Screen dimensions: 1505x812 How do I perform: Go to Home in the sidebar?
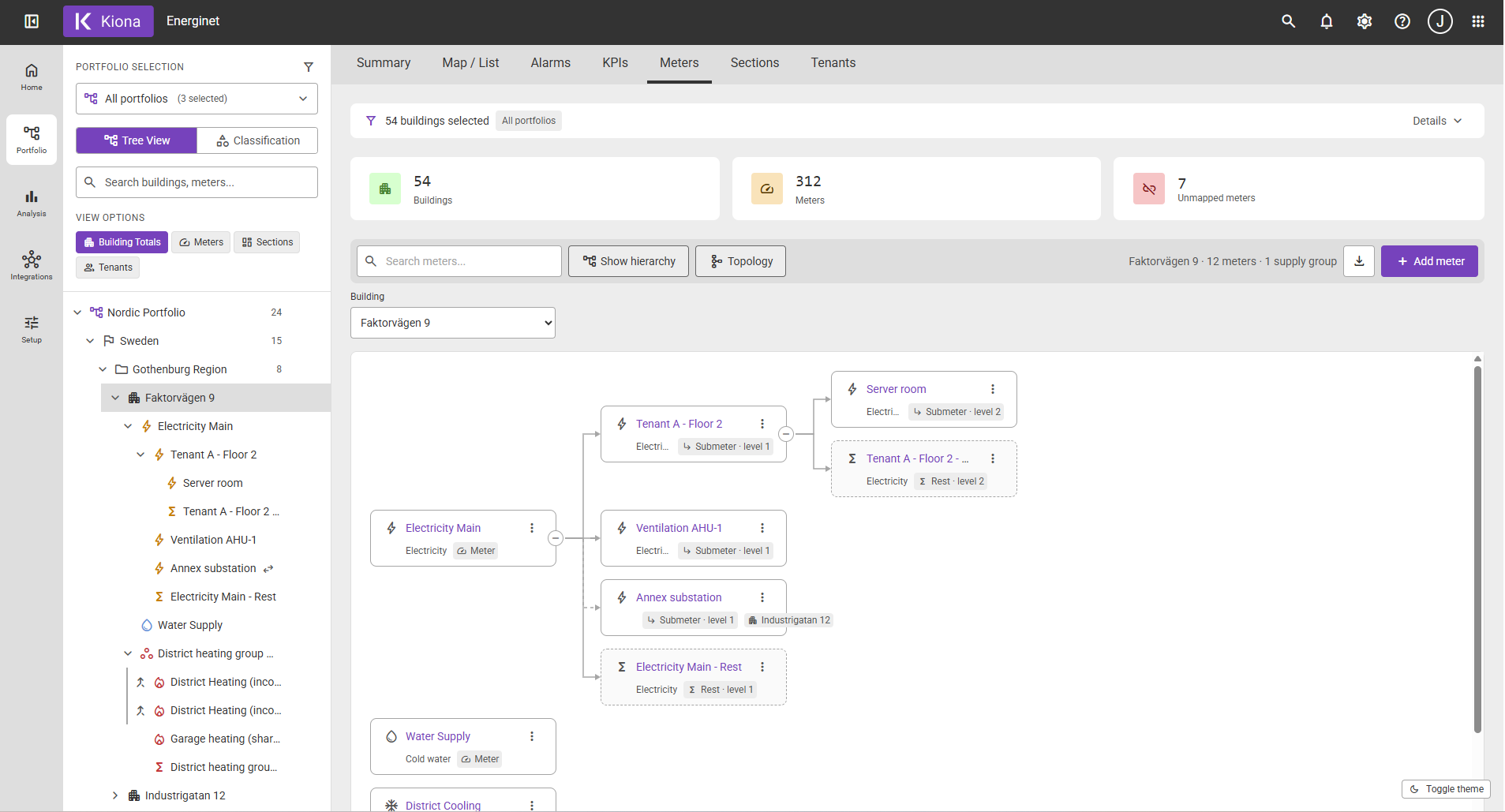coord(32,77)
